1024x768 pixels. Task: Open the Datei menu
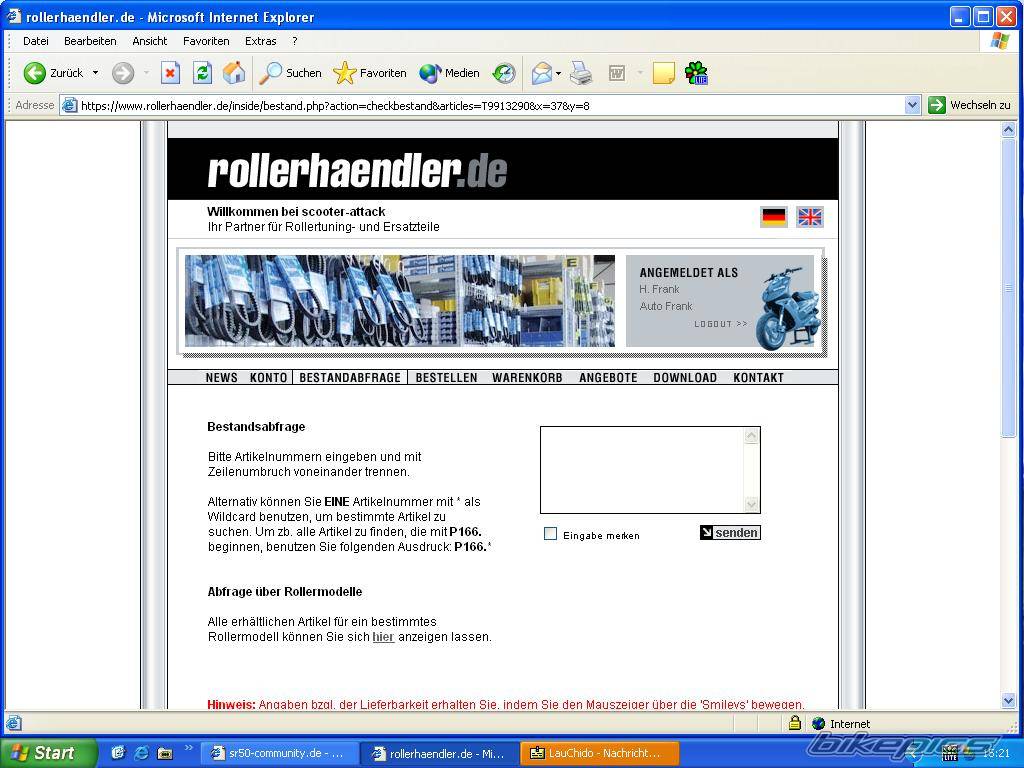point(35,41)
